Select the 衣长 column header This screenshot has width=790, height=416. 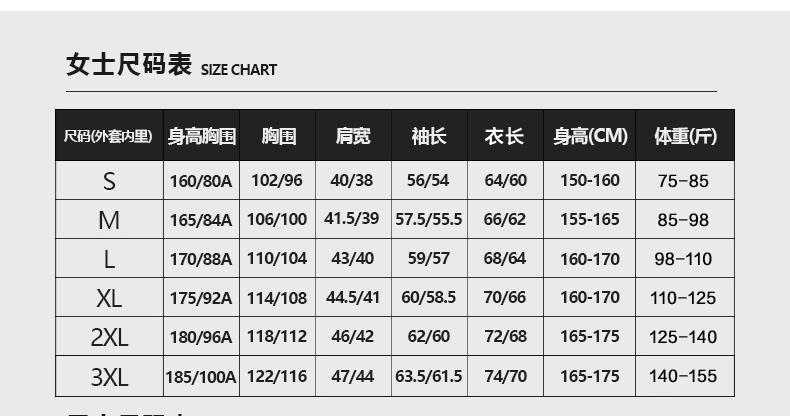[x=505, y=136]
